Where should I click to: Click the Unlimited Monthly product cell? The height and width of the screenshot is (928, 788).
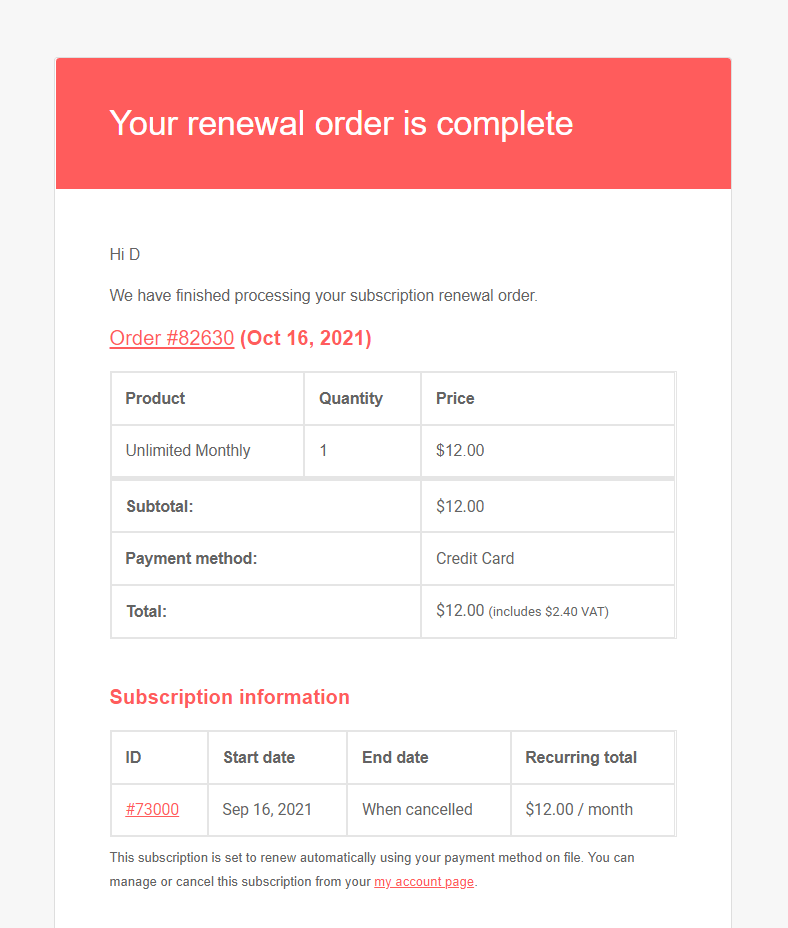(x=188, y=451)
